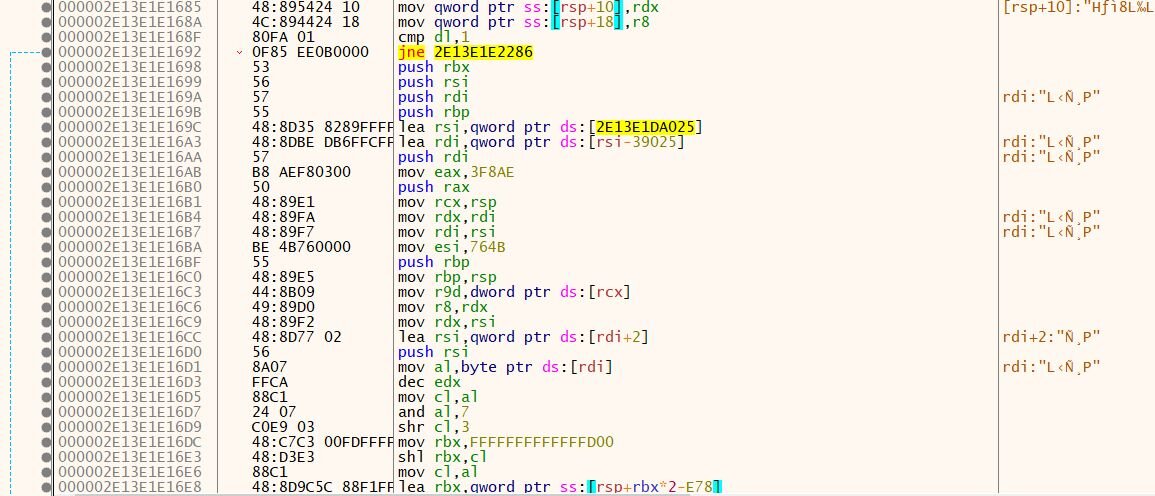Select address 000002E13E1E1698 in address column

[x=116, y=66]
